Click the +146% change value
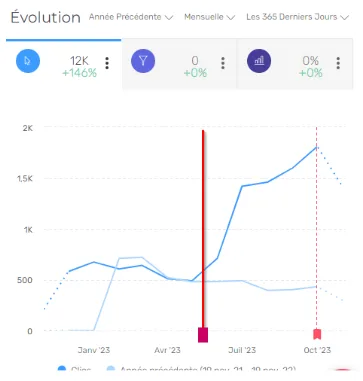The image size is (363, 381). pos(80,73)
